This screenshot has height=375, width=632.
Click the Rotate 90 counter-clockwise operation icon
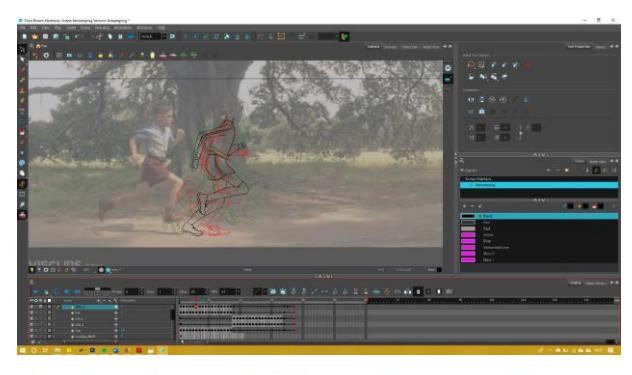[503, 99]
